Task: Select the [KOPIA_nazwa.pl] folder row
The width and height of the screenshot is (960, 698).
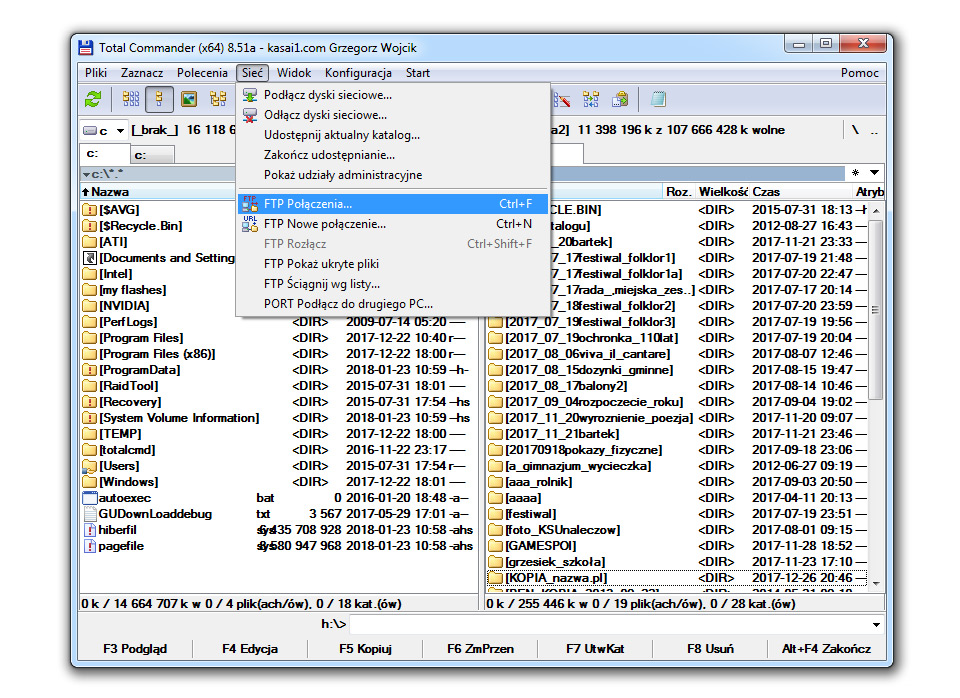Action: click(x=677, y=578)
